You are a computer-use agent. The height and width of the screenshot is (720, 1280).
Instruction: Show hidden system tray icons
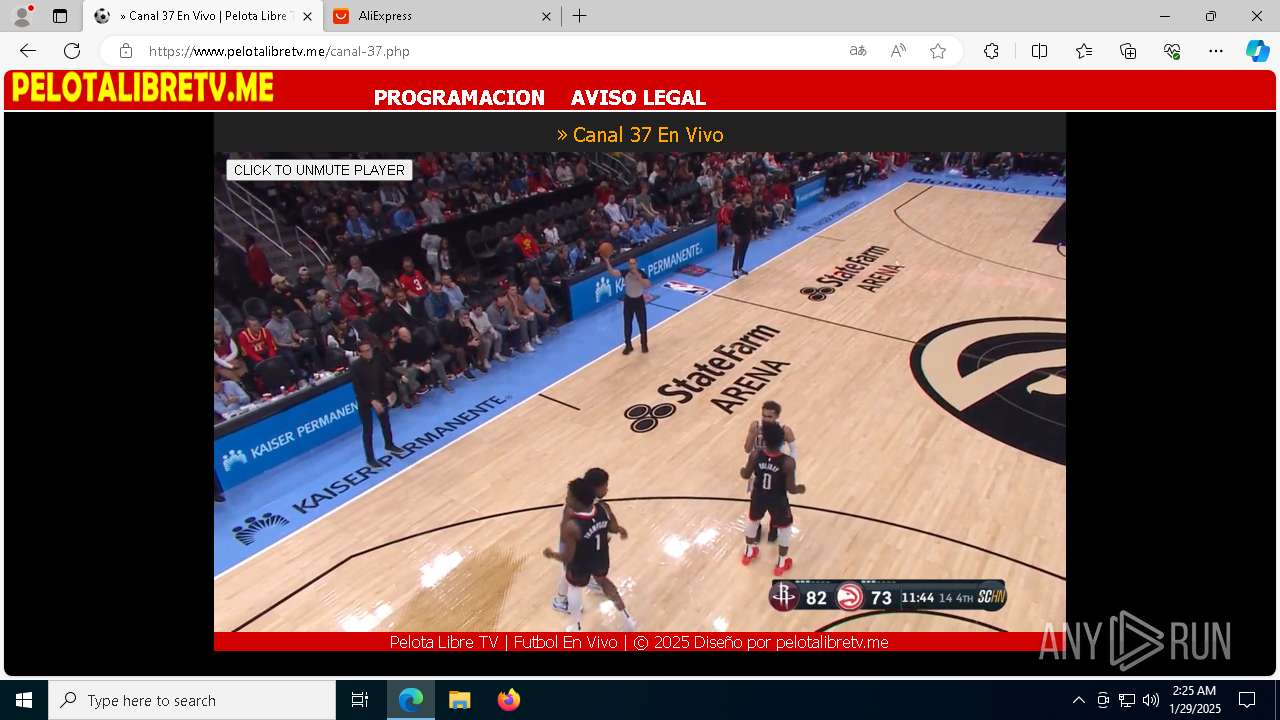[1078, 700]
